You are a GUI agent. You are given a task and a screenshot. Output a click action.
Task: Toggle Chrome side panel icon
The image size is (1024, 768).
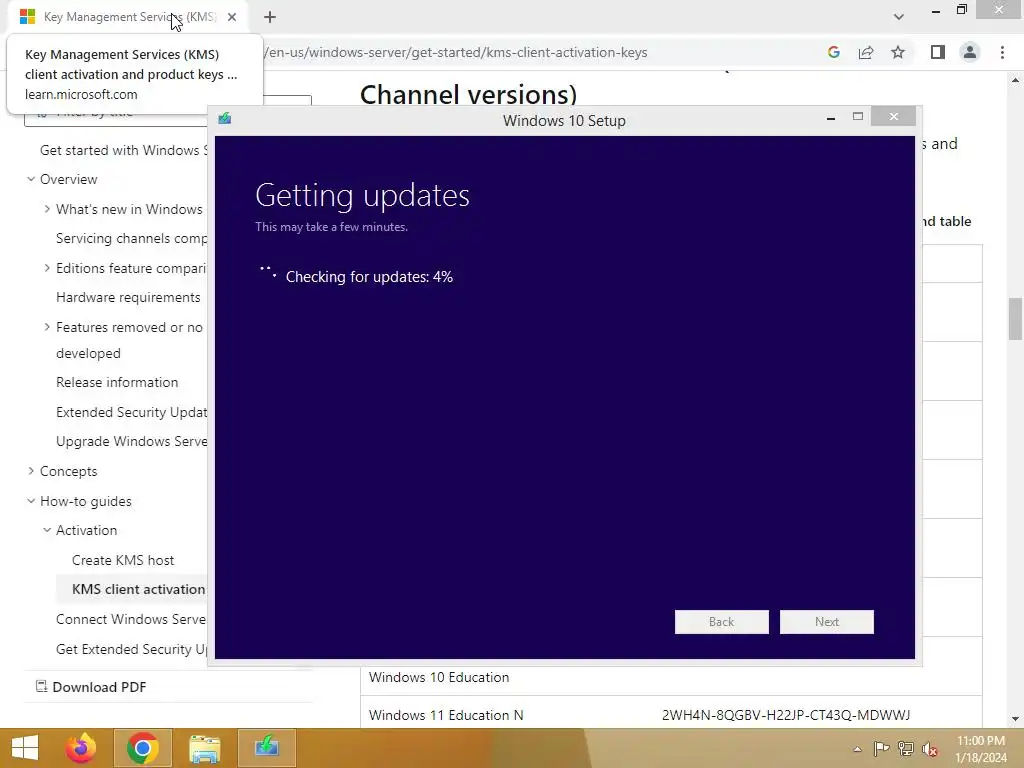tap(938, 52)
